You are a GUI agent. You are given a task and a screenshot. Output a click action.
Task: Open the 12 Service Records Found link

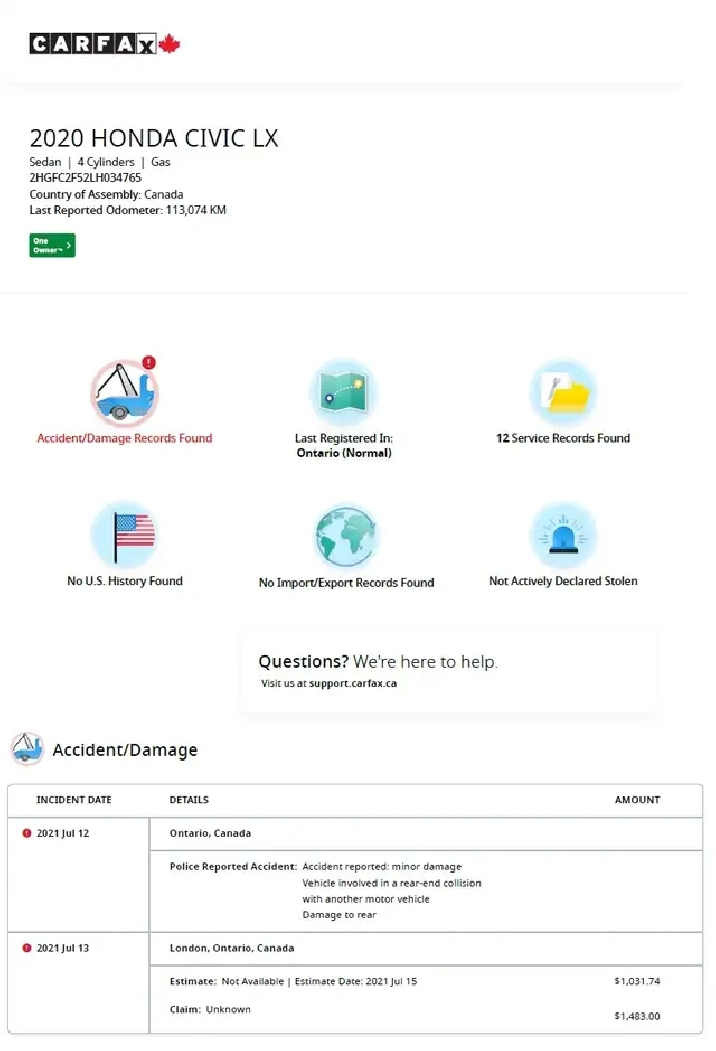563,438
